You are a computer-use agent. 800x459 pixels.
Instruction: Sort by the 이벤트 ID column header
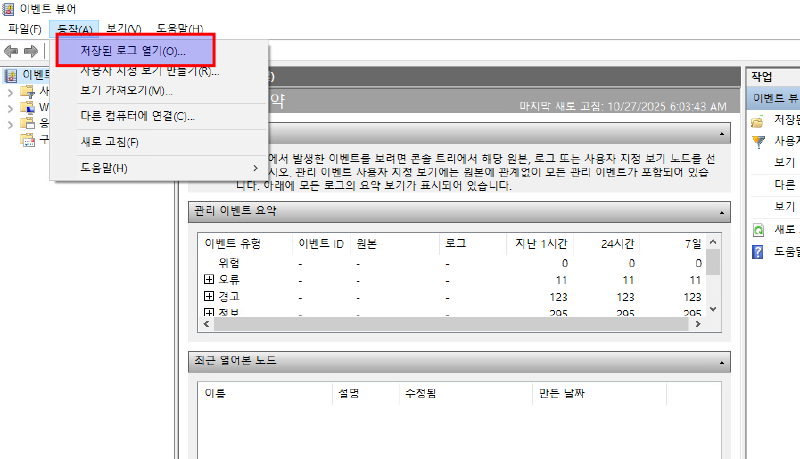pyautogui.click(x=320, y=243)
